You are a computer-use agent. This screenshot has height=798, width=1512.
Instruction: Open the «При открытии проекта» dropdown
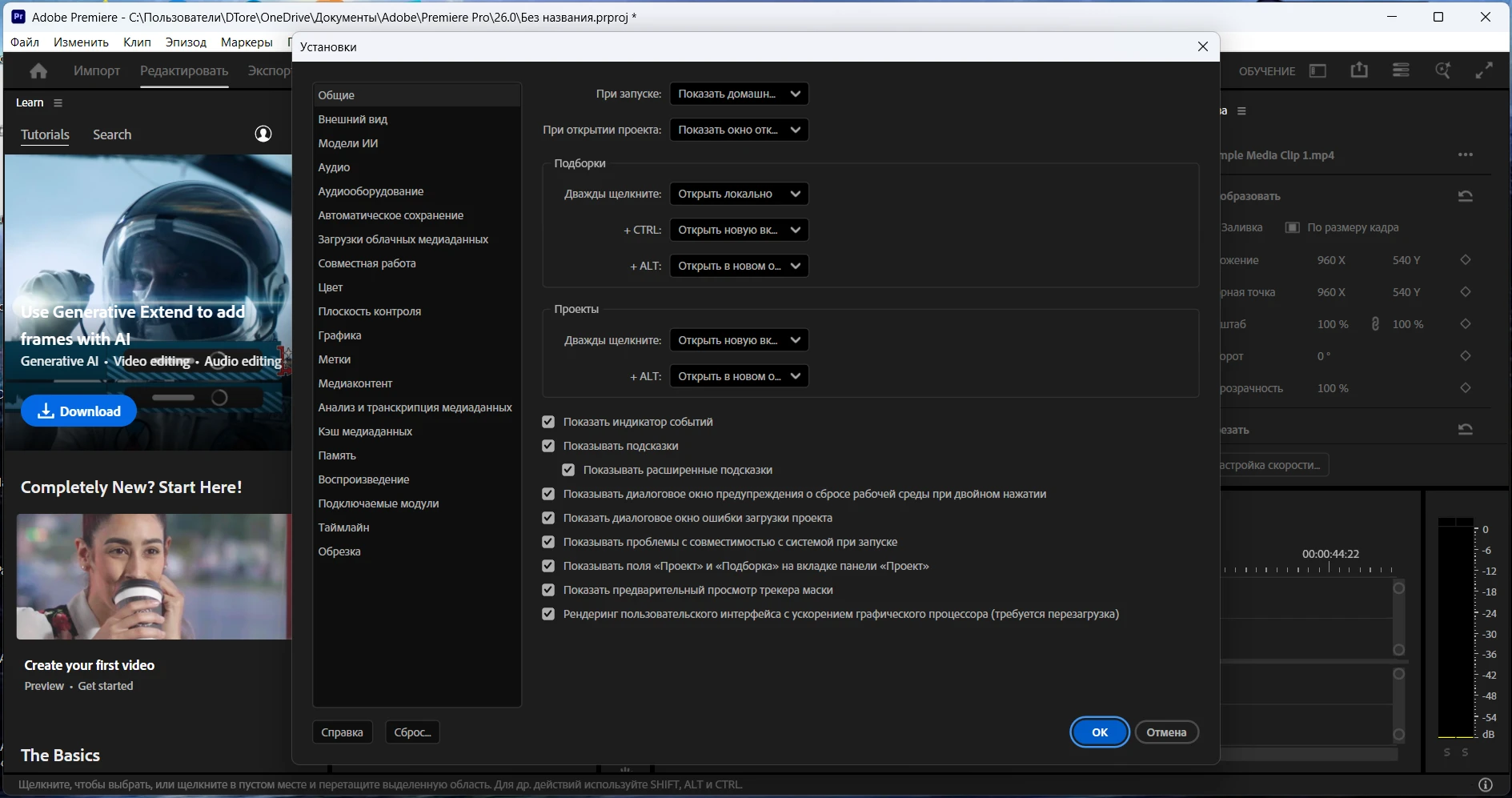(x=738, y=130)
